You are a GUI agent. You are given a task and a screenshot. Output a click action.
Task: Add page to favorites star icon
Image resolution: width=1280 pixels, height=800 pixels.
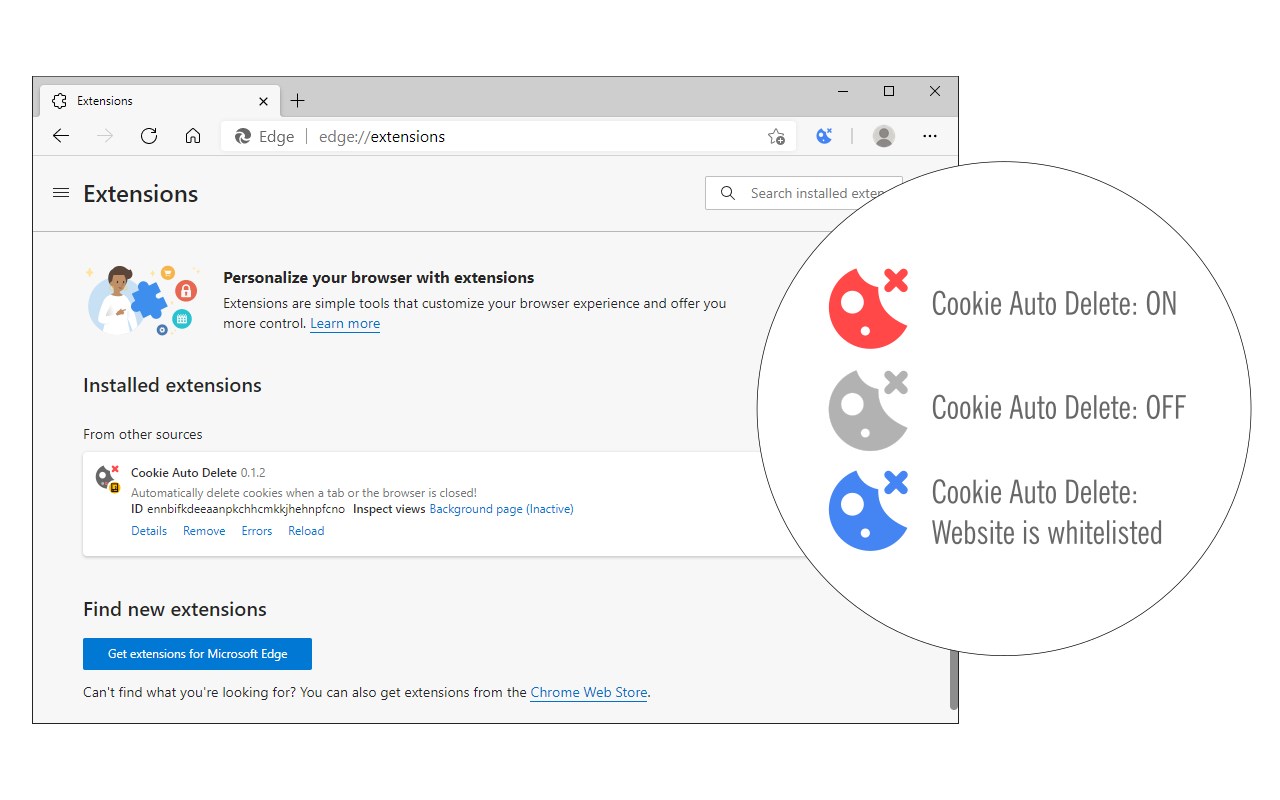776,137
